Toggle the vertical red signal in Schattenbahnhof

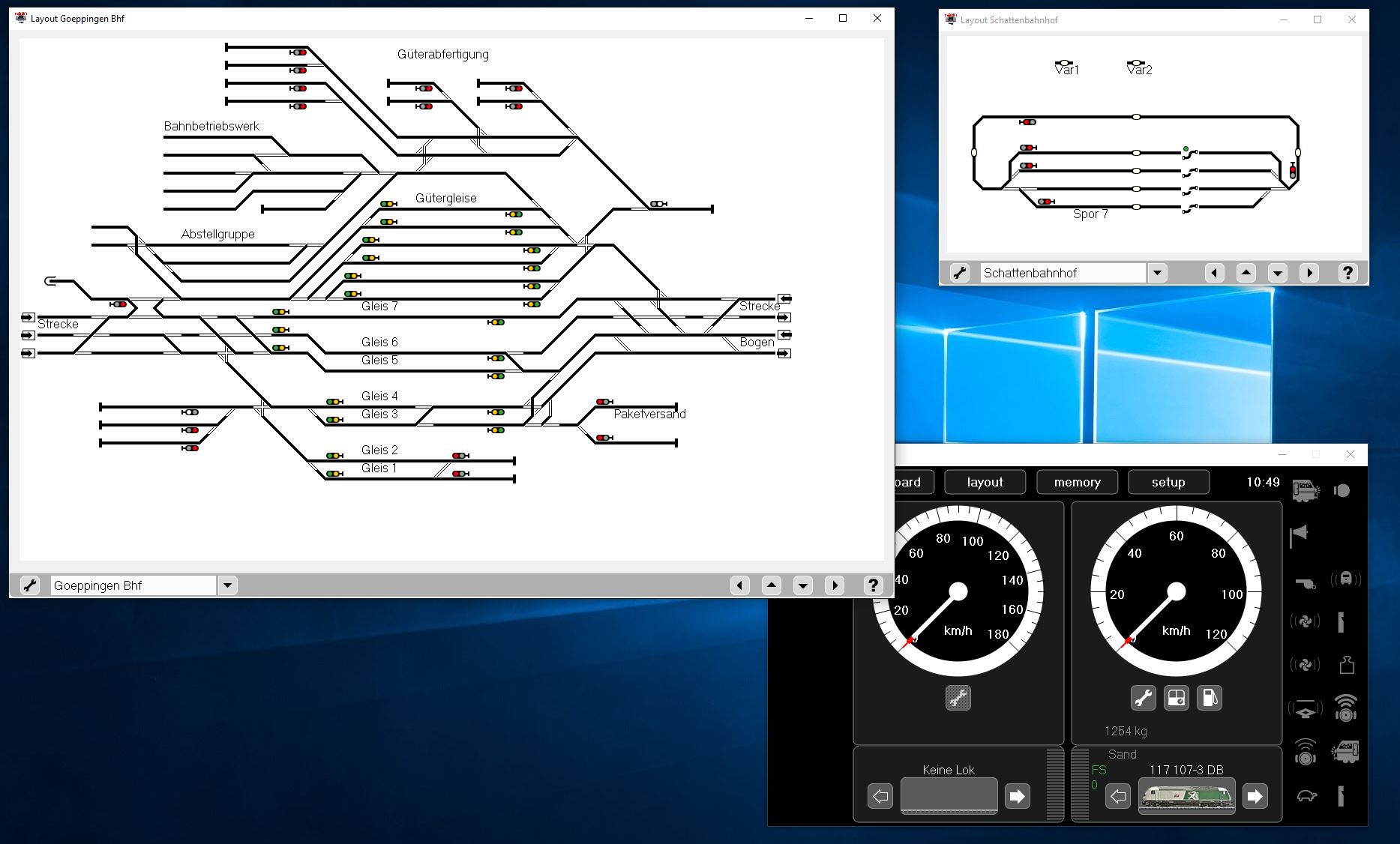1292,171
